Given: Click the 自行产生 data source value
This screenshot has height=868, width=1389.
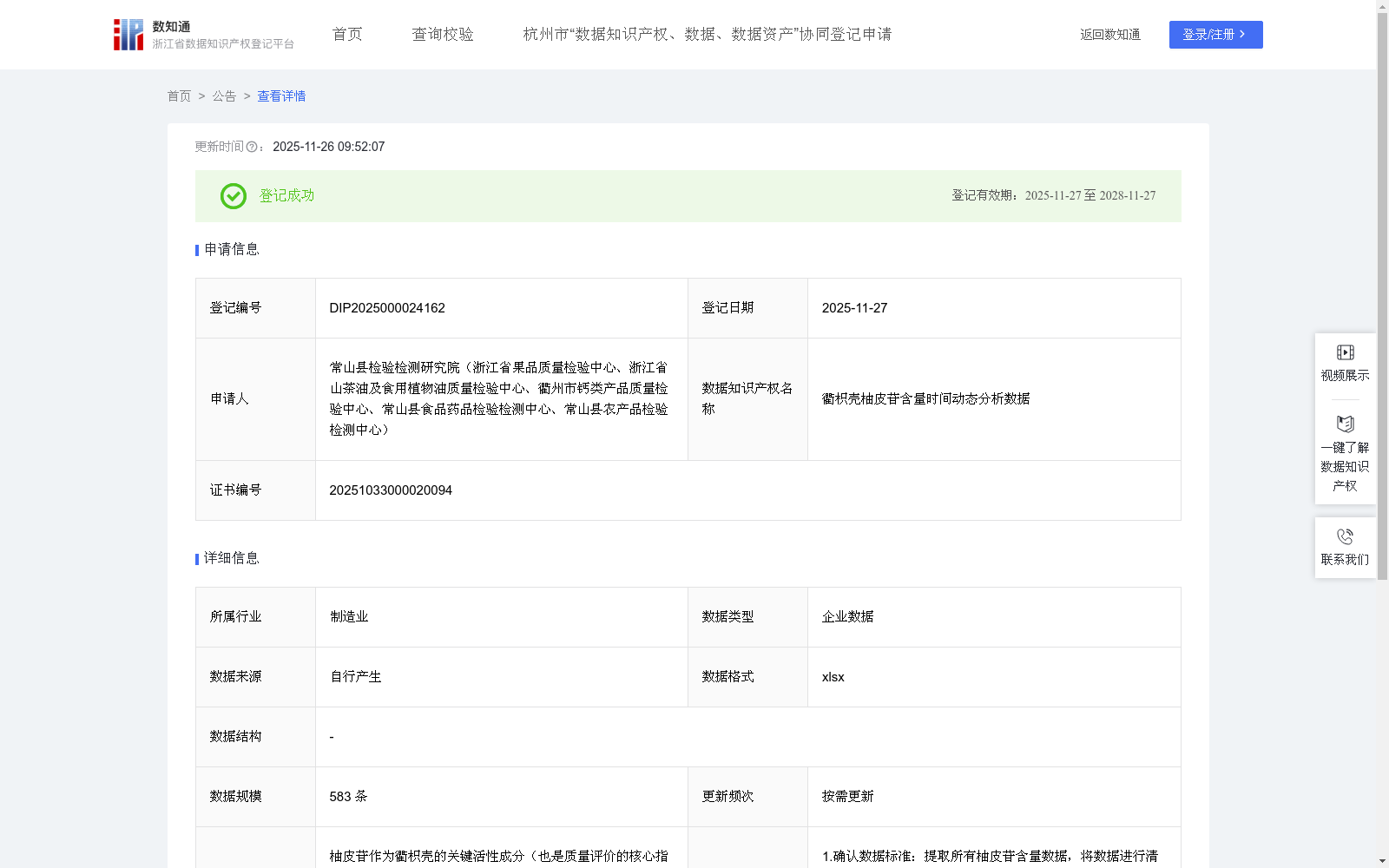Looking at the screenshot, I should (x=355, y=677).
